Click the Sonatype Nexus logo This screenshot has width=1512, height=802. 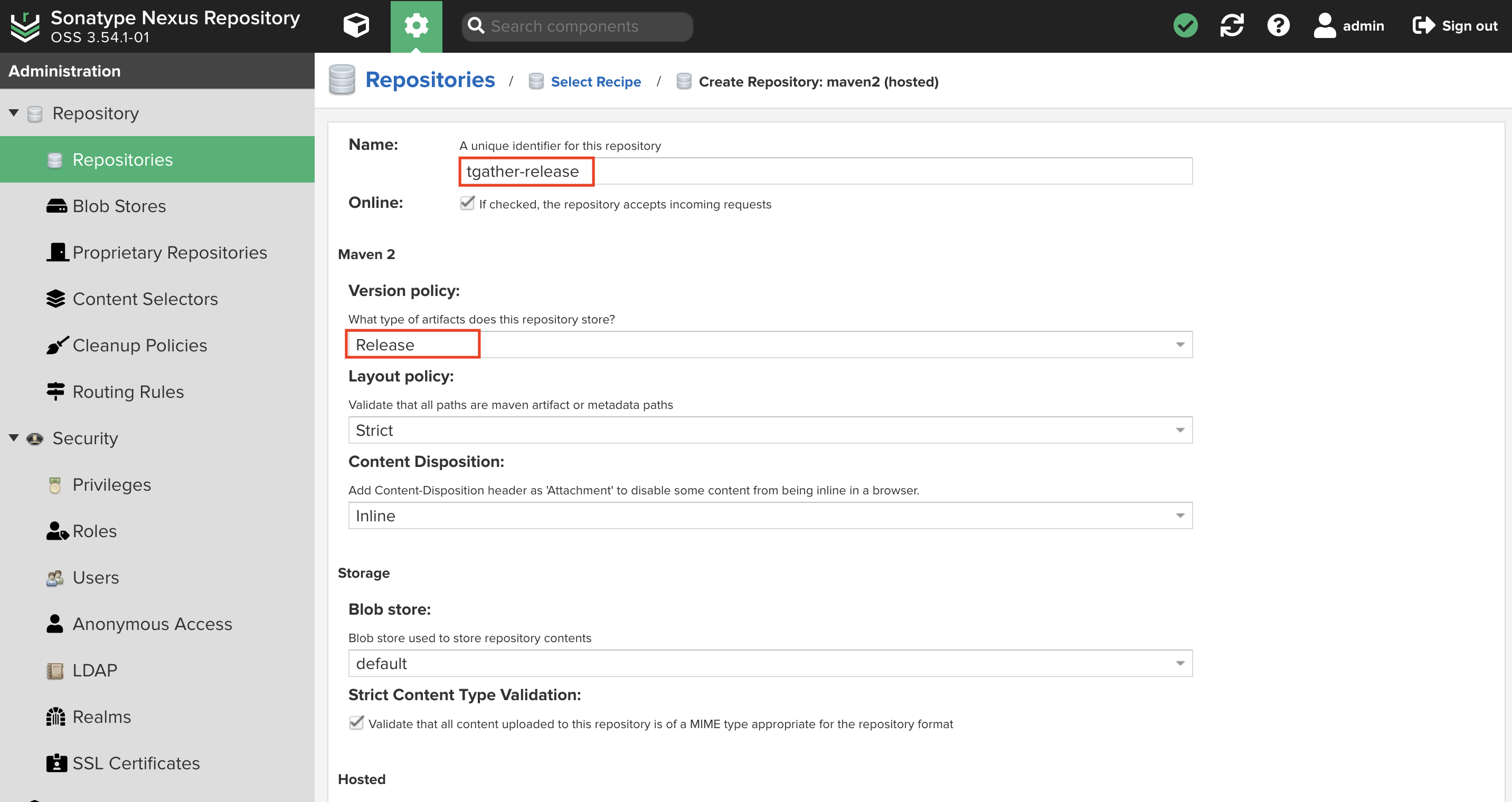tap(25, 26)
